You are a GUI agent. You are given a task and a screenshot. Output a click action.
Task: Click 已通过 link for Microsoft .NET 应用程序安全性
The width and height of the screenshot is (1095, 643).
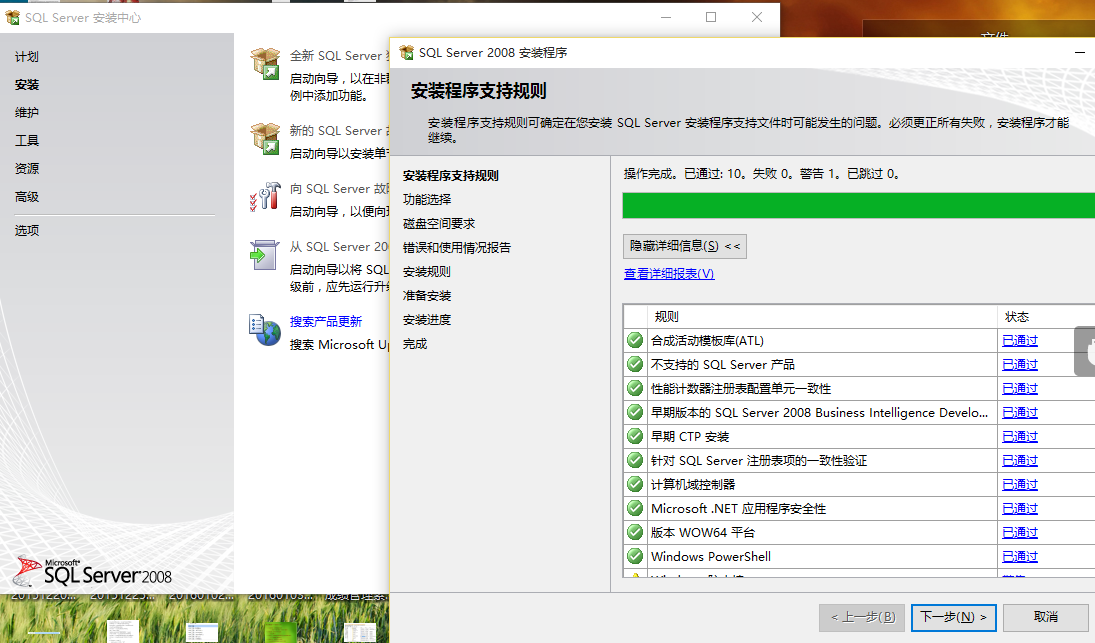coord(1020,508)
